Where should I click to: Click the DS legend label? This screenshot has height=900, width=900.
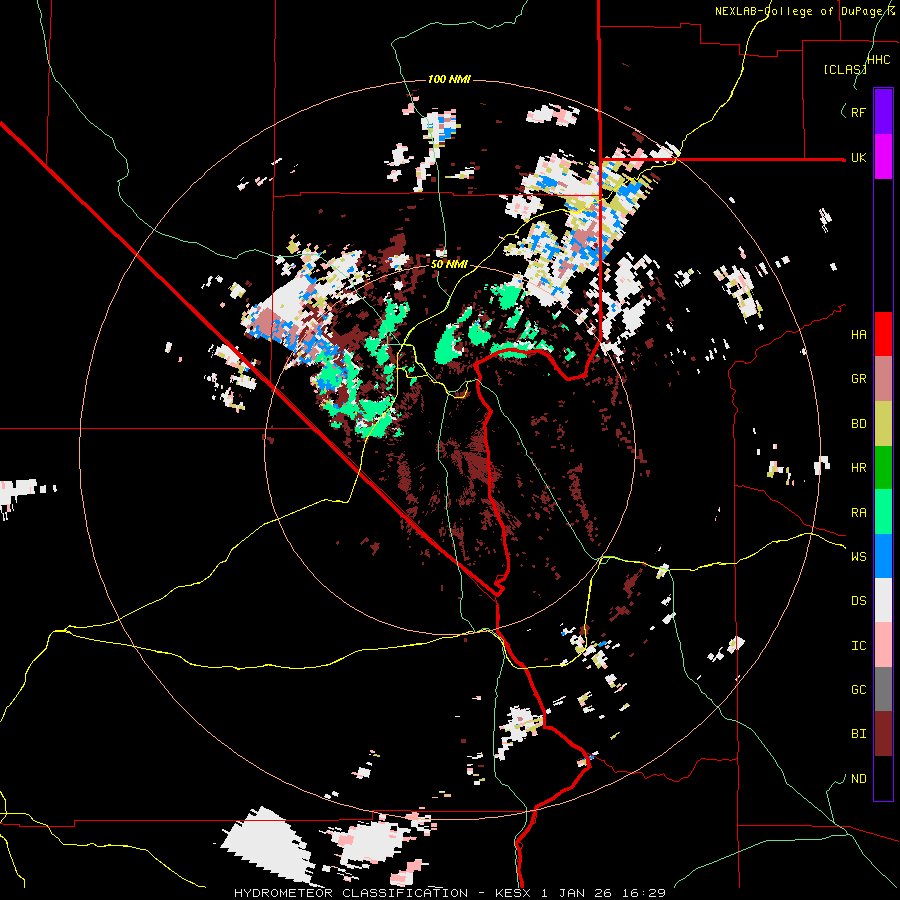[x=859, y=601]
